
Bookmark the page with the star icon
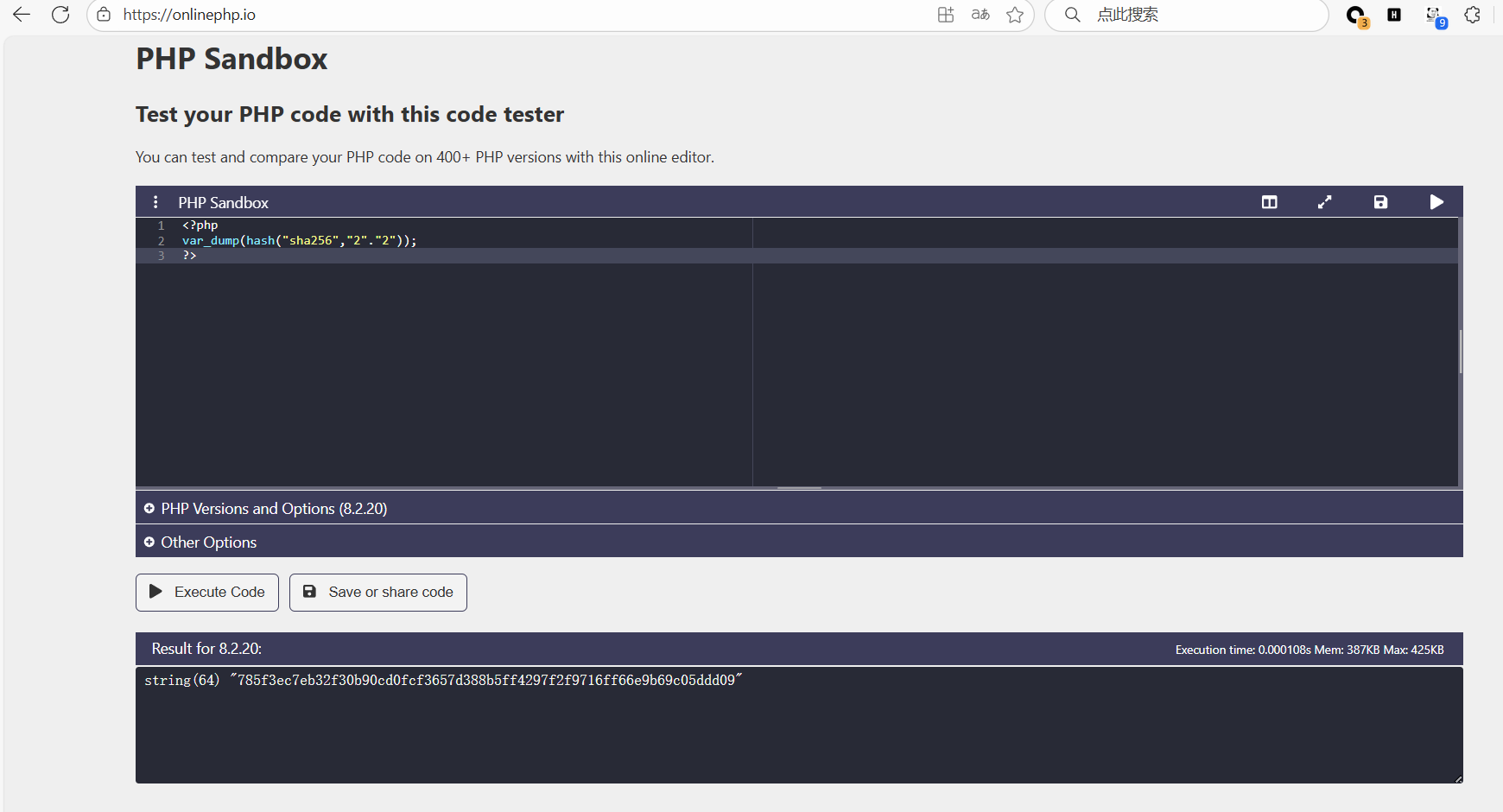[x=1015, y=15]
